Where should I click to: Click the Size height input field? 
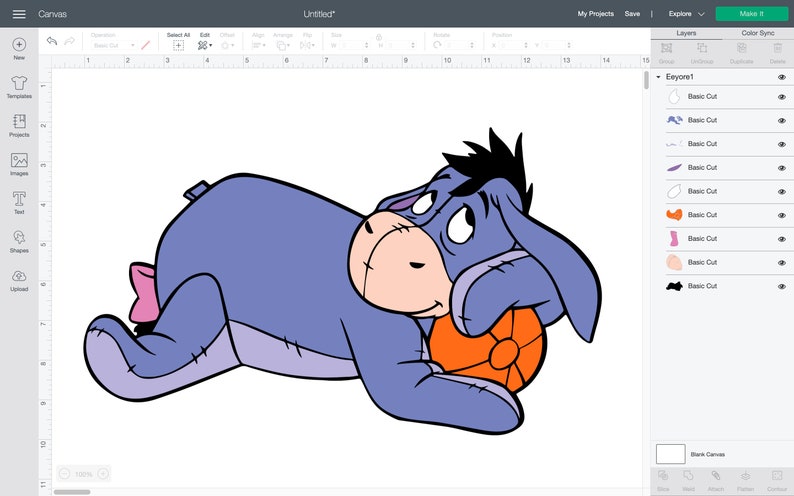(400, 46)
